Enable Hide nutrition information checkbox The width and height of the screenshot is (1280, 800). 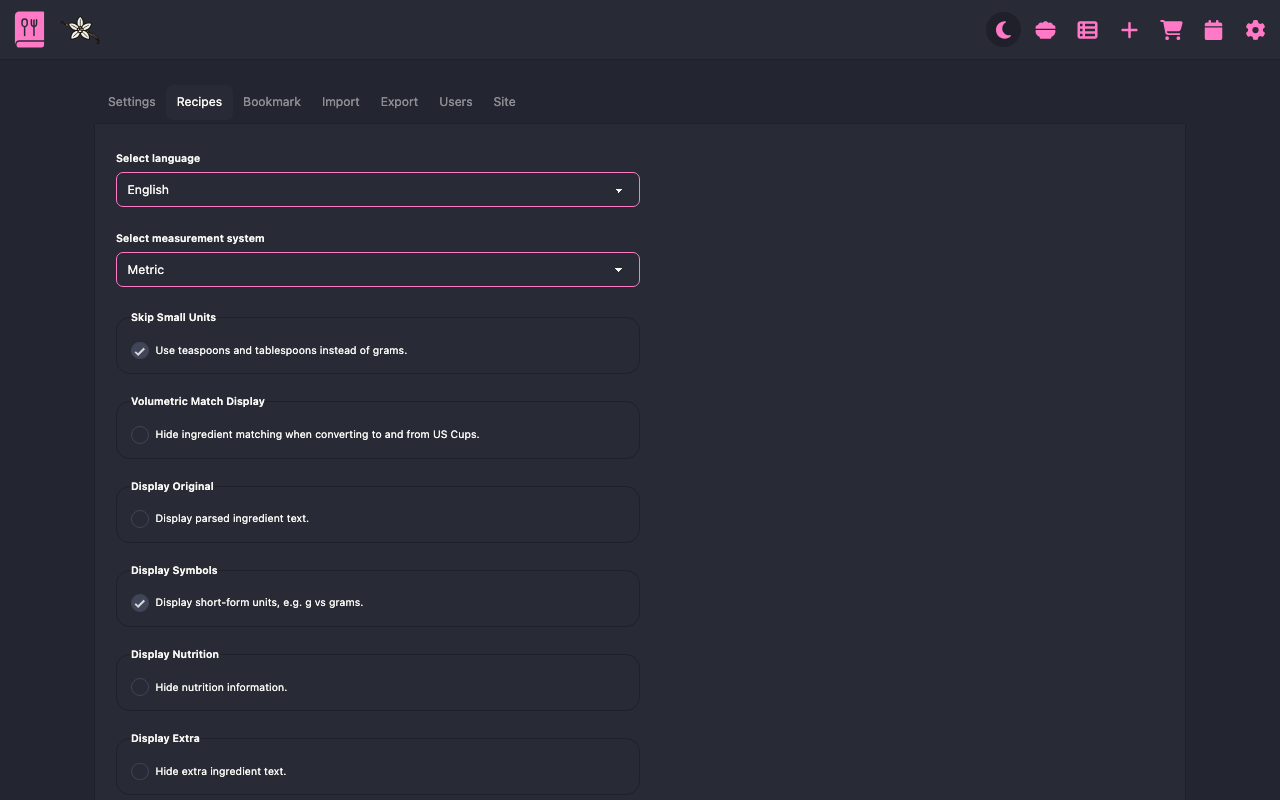tap(140, 687)
